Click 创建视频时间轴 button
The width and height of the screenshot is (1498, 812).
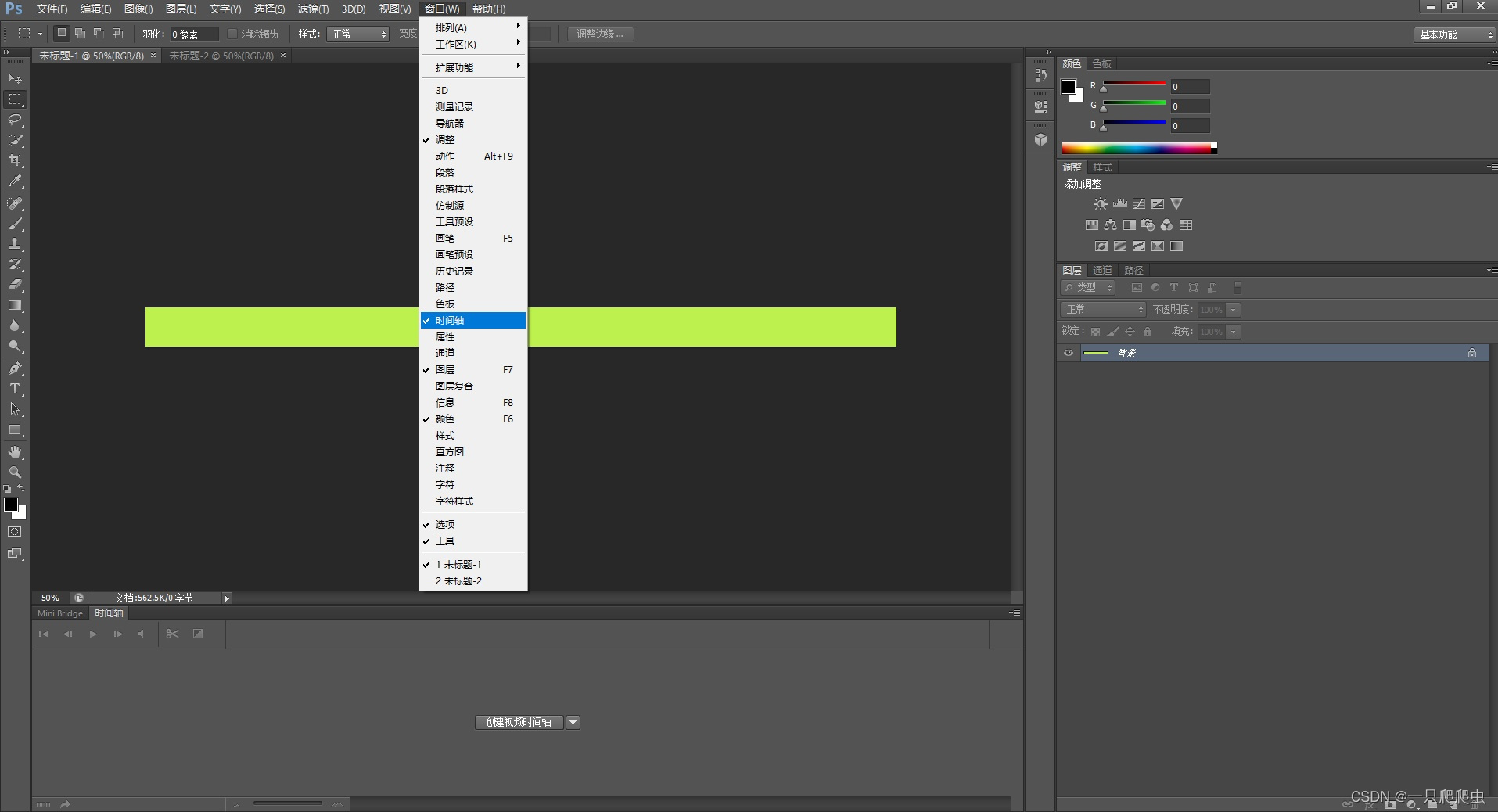point(519,722)
